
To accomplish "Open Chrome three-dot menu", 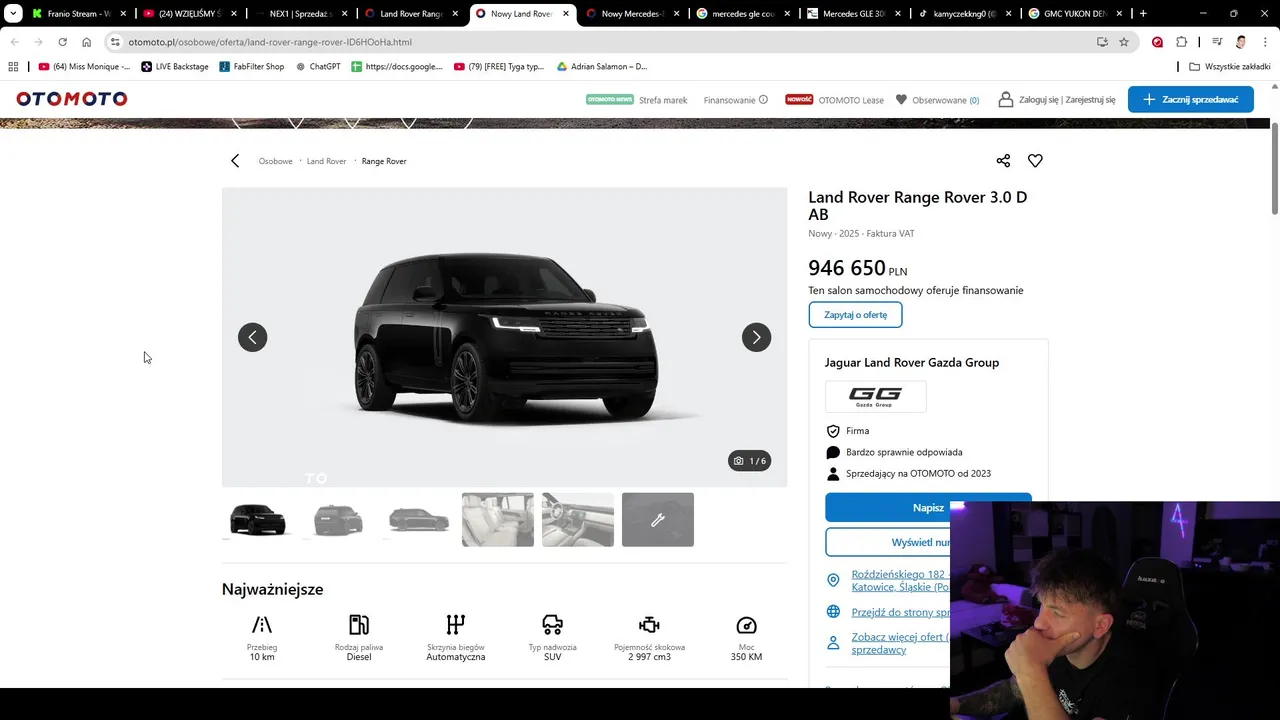I will (x=1263, y=42).
